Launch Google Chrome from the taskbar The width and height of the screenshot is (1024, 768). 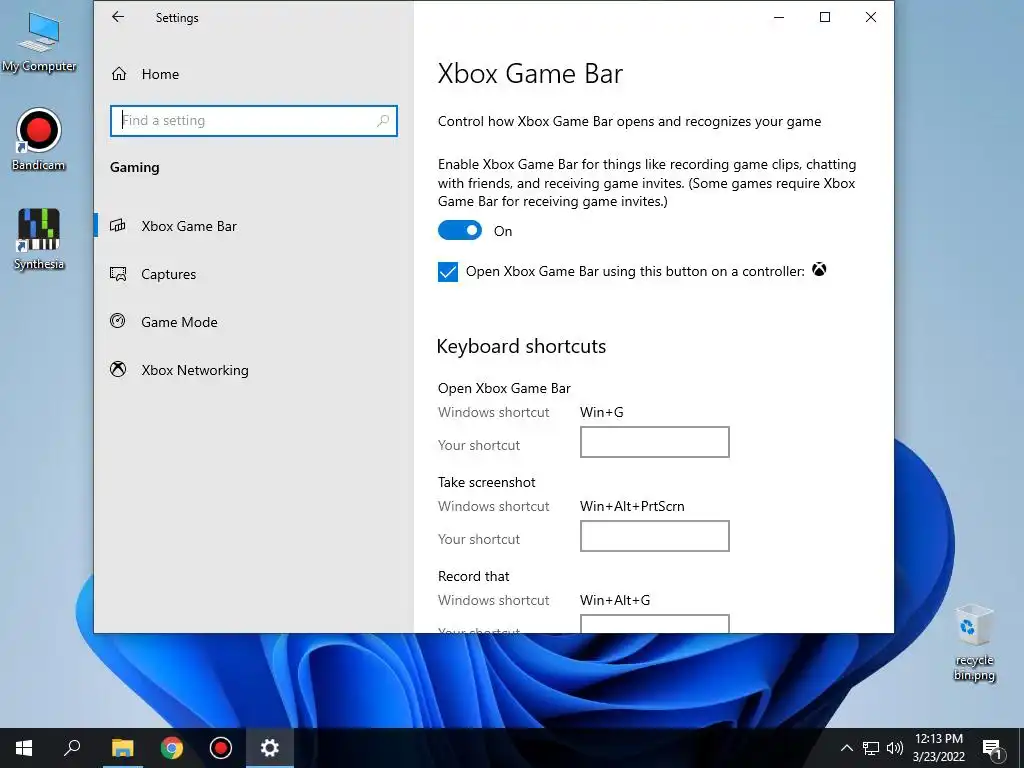point(172,748)
